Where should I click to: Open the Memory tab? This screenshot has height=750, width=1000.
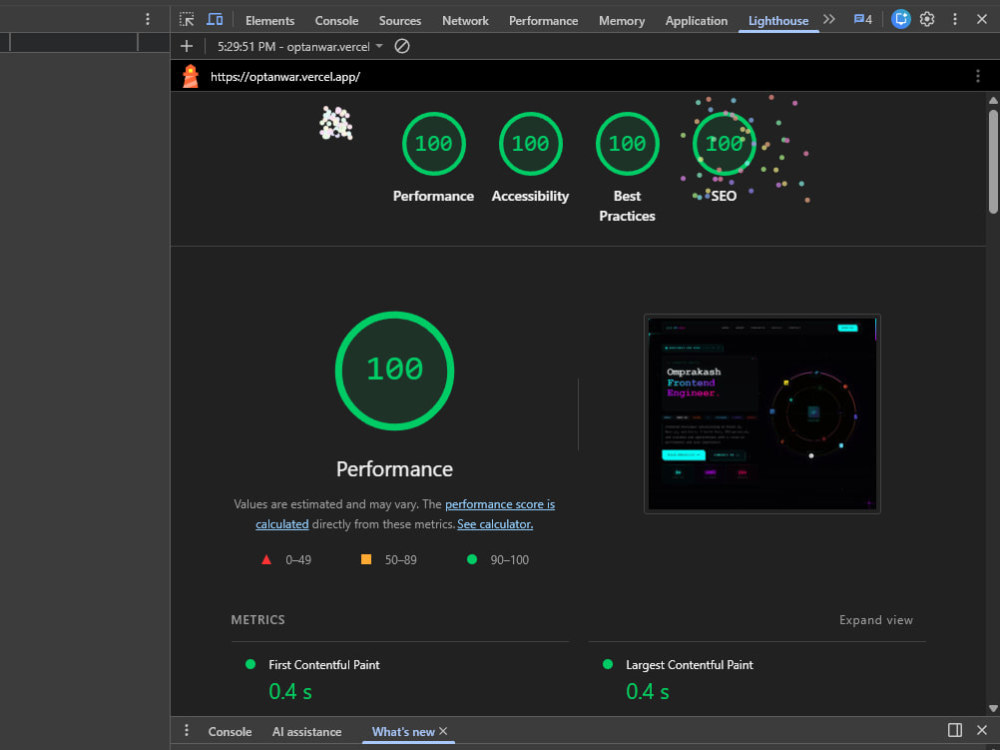click(621, 20)
